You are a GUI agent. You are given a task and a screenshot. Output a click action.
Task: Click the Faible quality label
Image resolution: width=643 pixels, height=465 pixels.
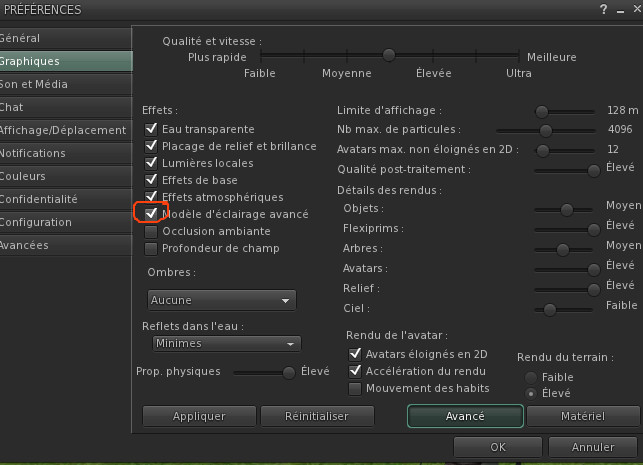pyautogui.click(x=260, y=73)
